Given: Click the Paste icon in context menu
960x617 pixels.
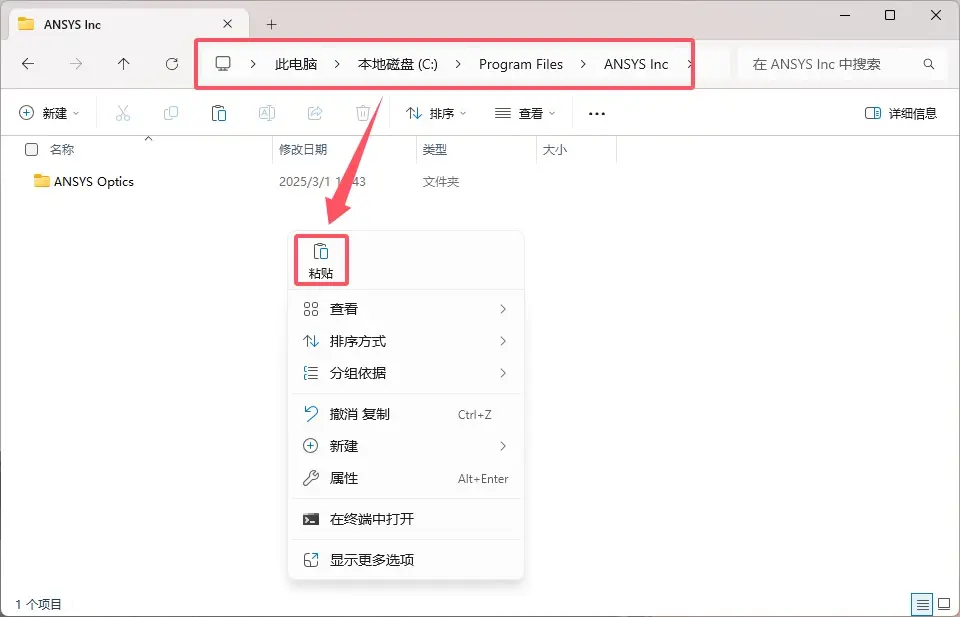Looking at the screenshot, I should [x=321, y=252].
